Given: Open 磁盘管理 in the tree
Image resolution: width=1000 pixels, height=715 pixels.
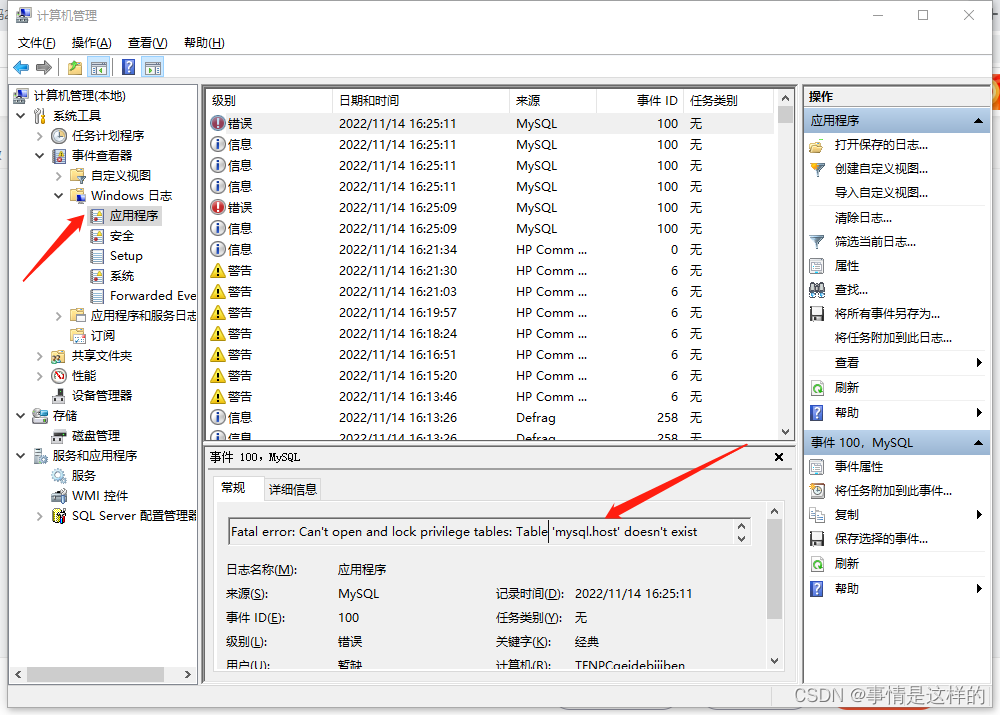Looking at the screenshot, I should (x=96, y=436).
